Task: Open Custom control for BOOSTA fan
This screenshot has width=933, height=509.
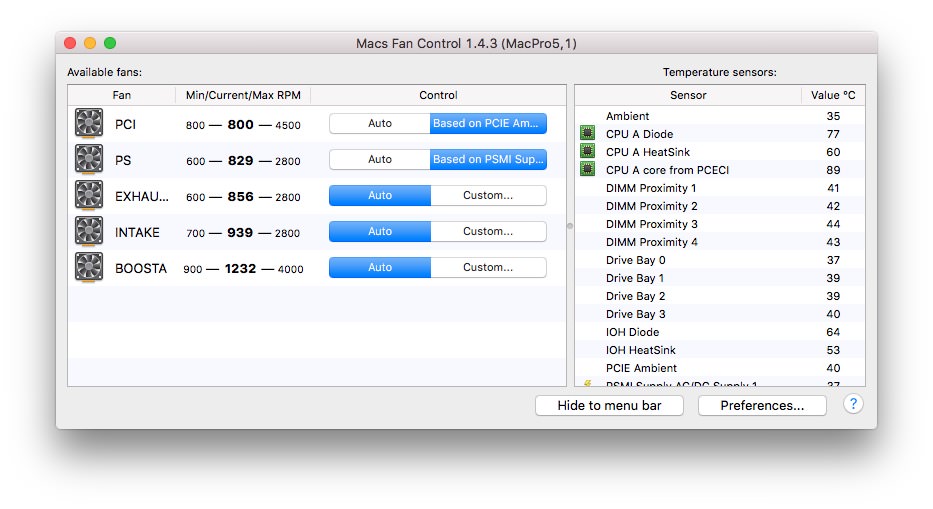Action: [488, 267]
